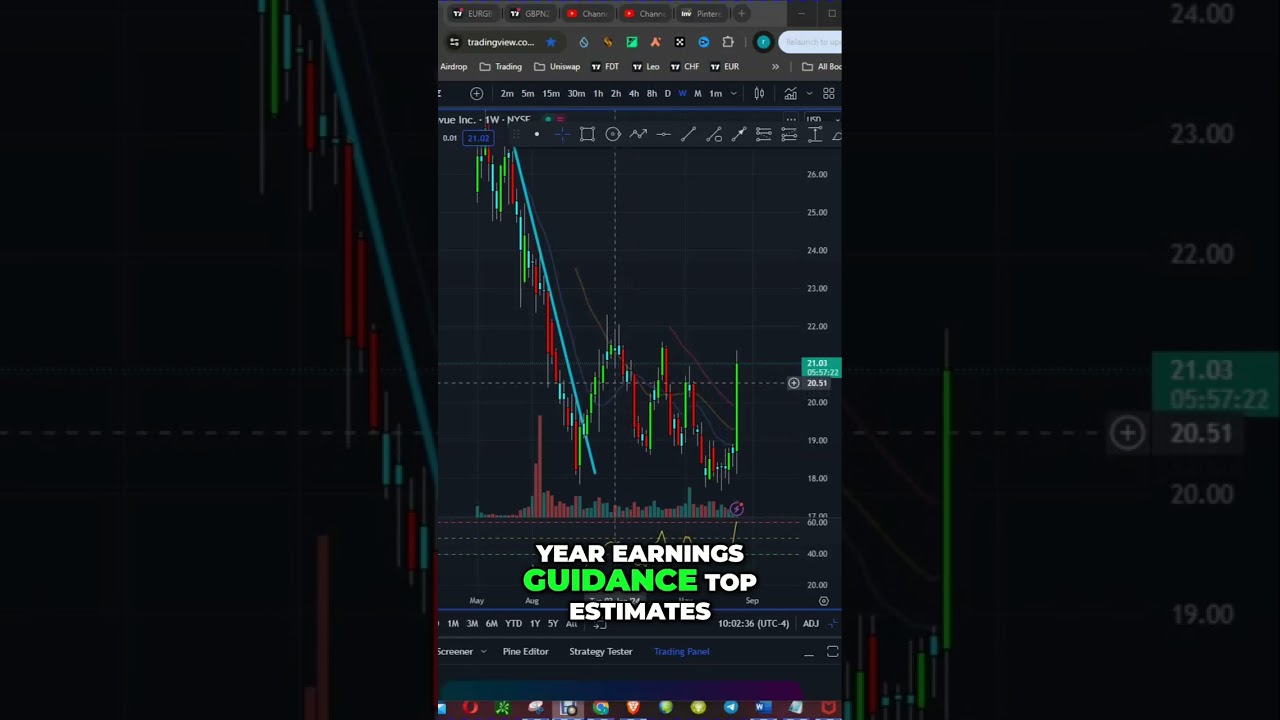The height and width of the screenshot is (720, 1280).
Task: Set date range to 1Y
Action: pos(535,624)
